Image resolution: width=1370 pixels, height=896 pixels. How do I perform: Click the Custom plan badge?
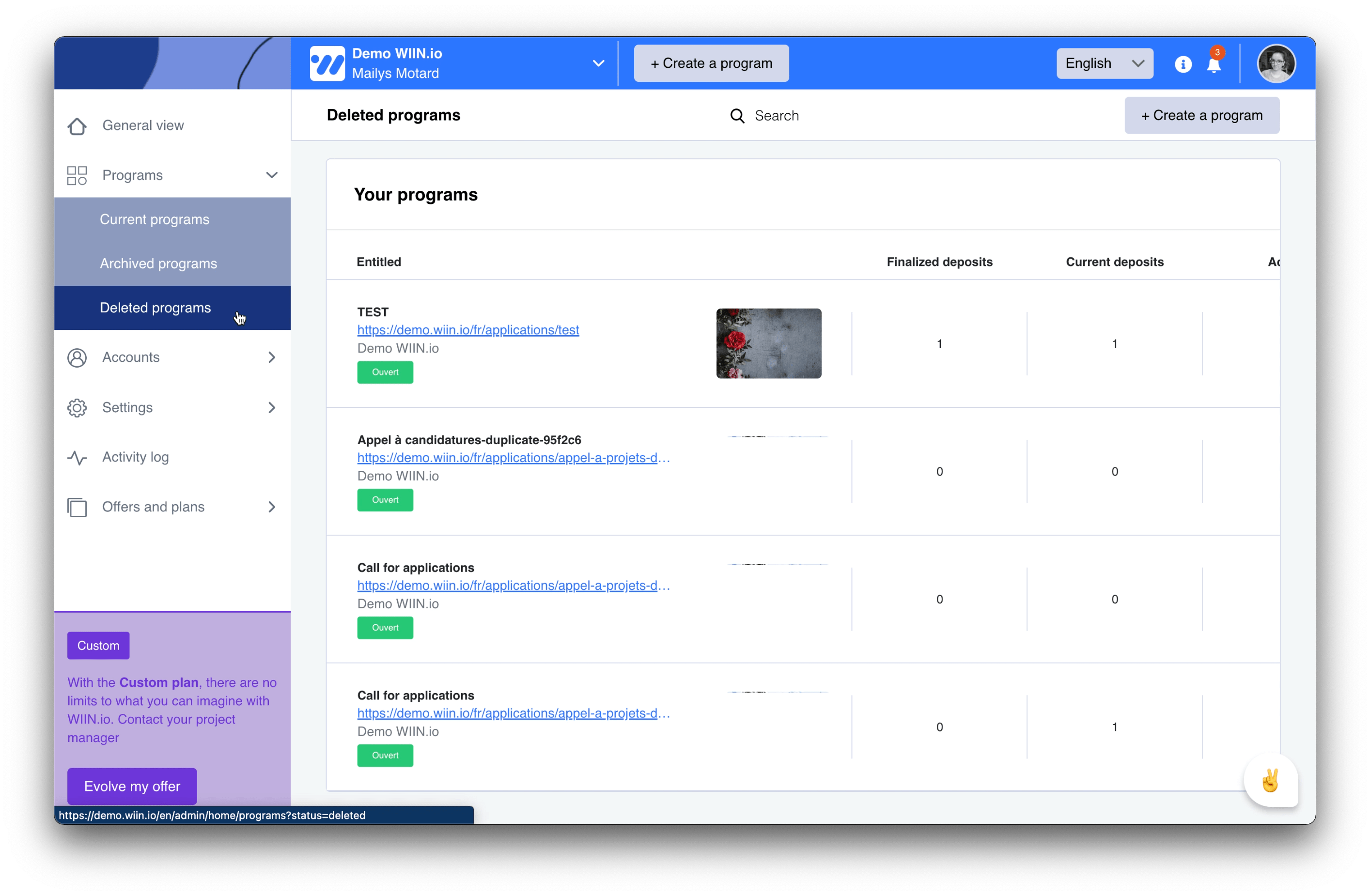click(x=98, y=646)
